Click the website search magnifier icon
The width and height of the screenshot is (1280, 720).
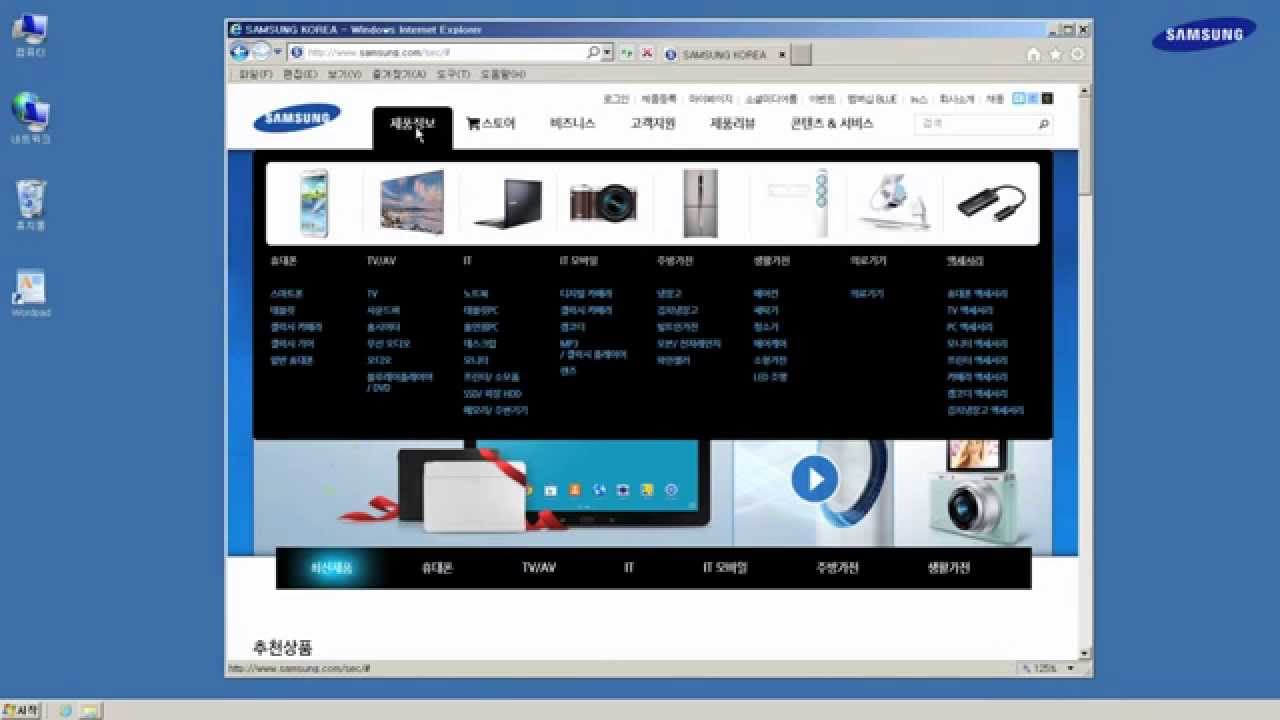pos(1044,124)
